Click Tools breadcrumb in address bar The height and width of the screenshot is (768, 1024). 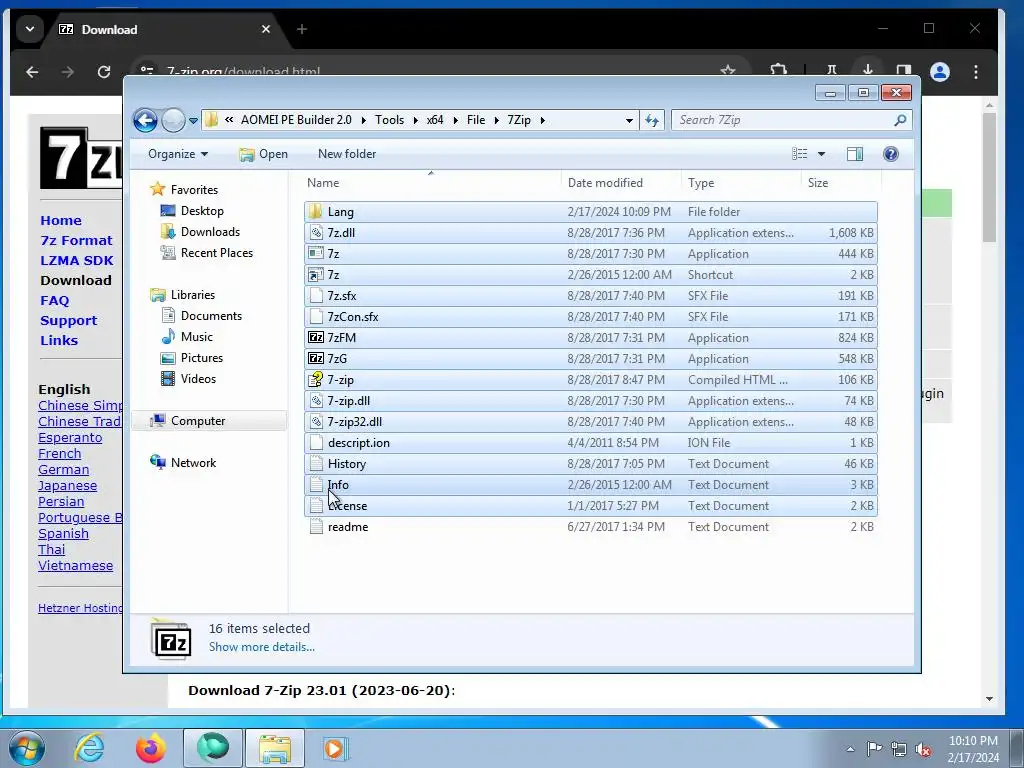(389, 120)
